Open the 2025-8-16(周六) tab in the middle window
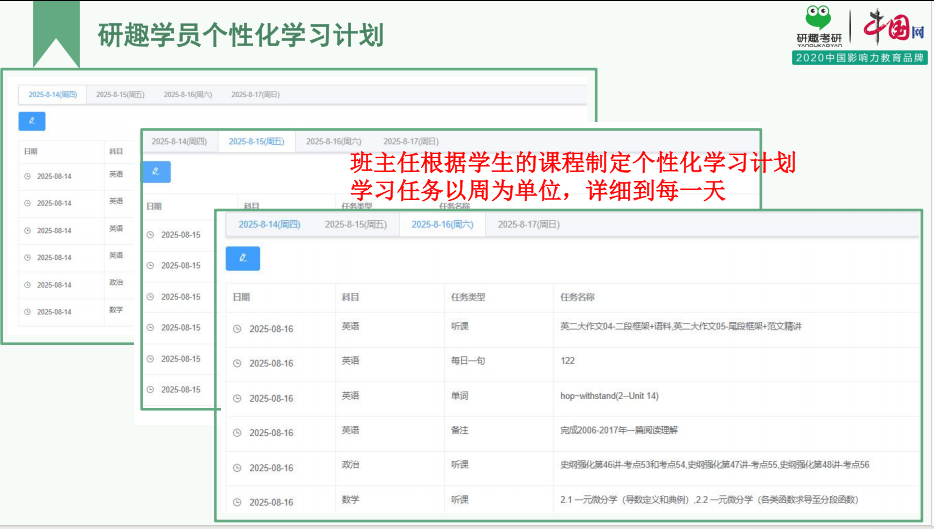The height and width of the screenshot is (529, 934). (334, 142)
